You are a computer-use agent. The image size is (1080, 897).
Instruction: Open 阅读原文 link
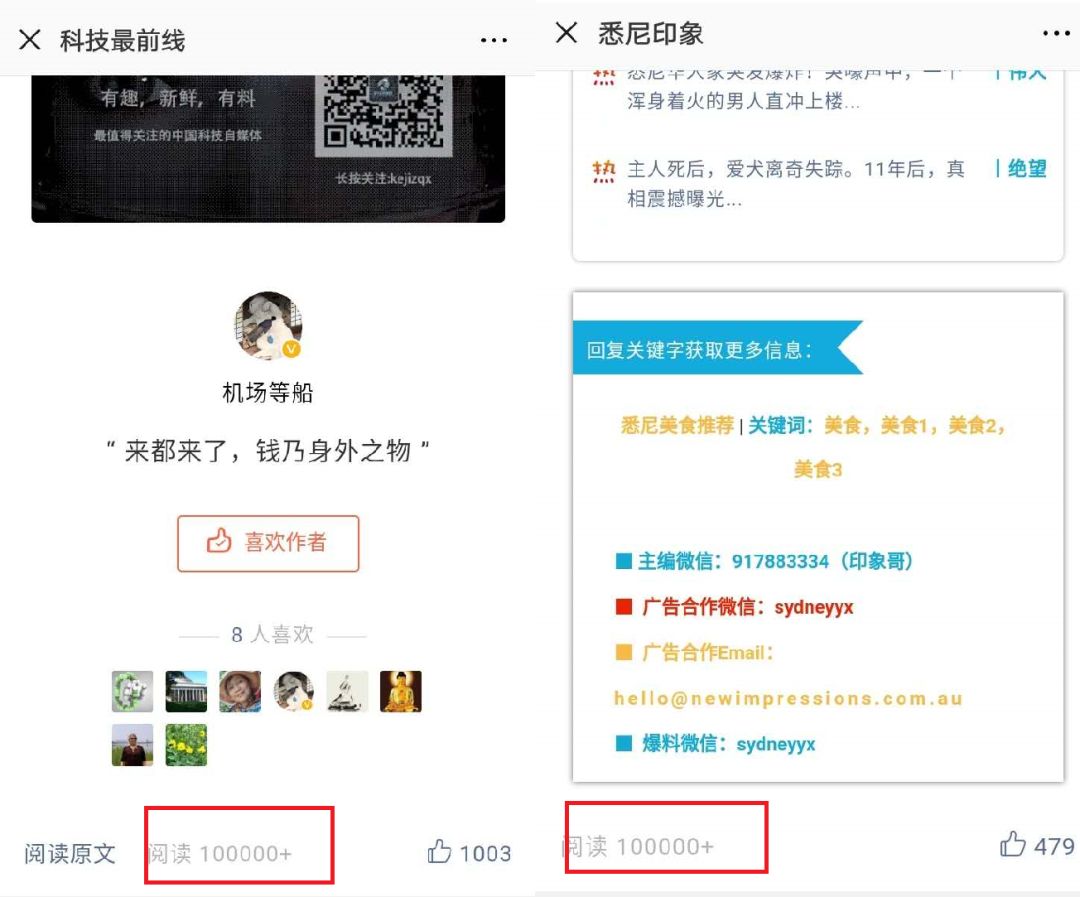[x=70, y=854]
